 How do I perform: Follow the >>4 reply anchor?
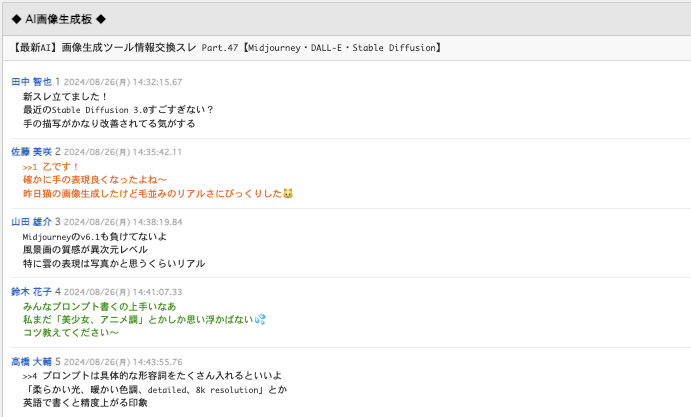pos(29,376)
